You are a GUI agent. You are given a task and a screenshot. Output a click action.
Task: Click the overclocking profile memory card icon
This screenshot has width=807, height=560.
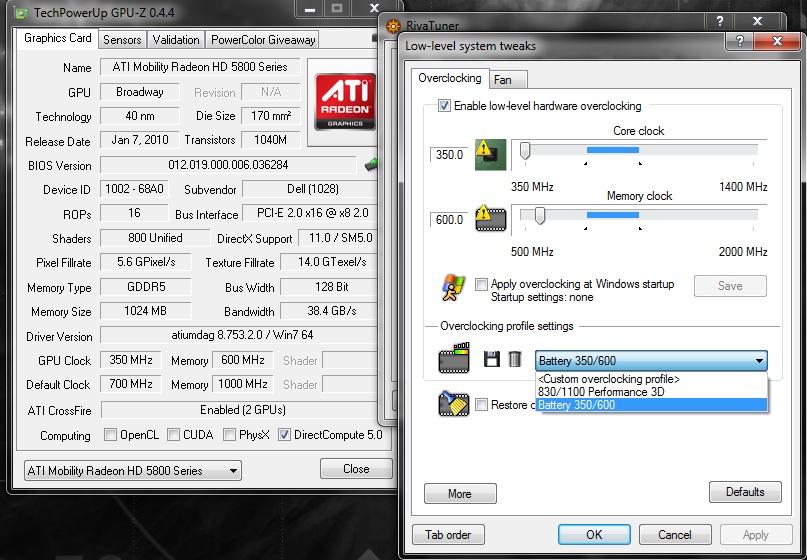[x=453, y=357]
